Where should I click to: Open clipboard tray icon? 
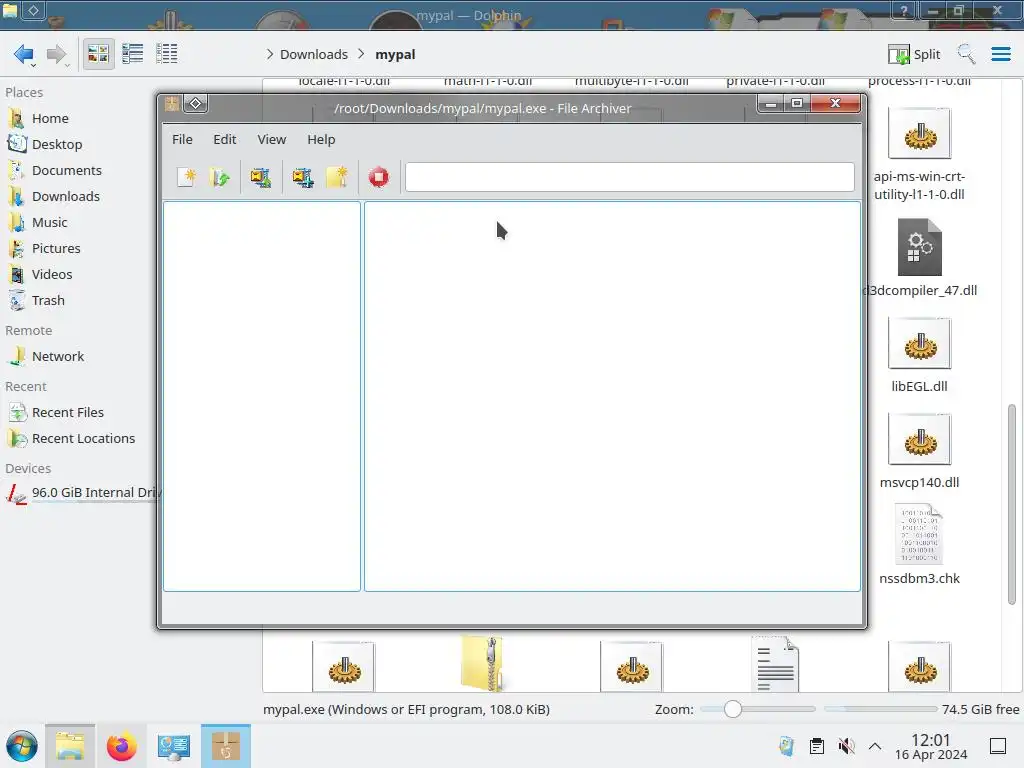pyautogui.click(x=816, y=746)
